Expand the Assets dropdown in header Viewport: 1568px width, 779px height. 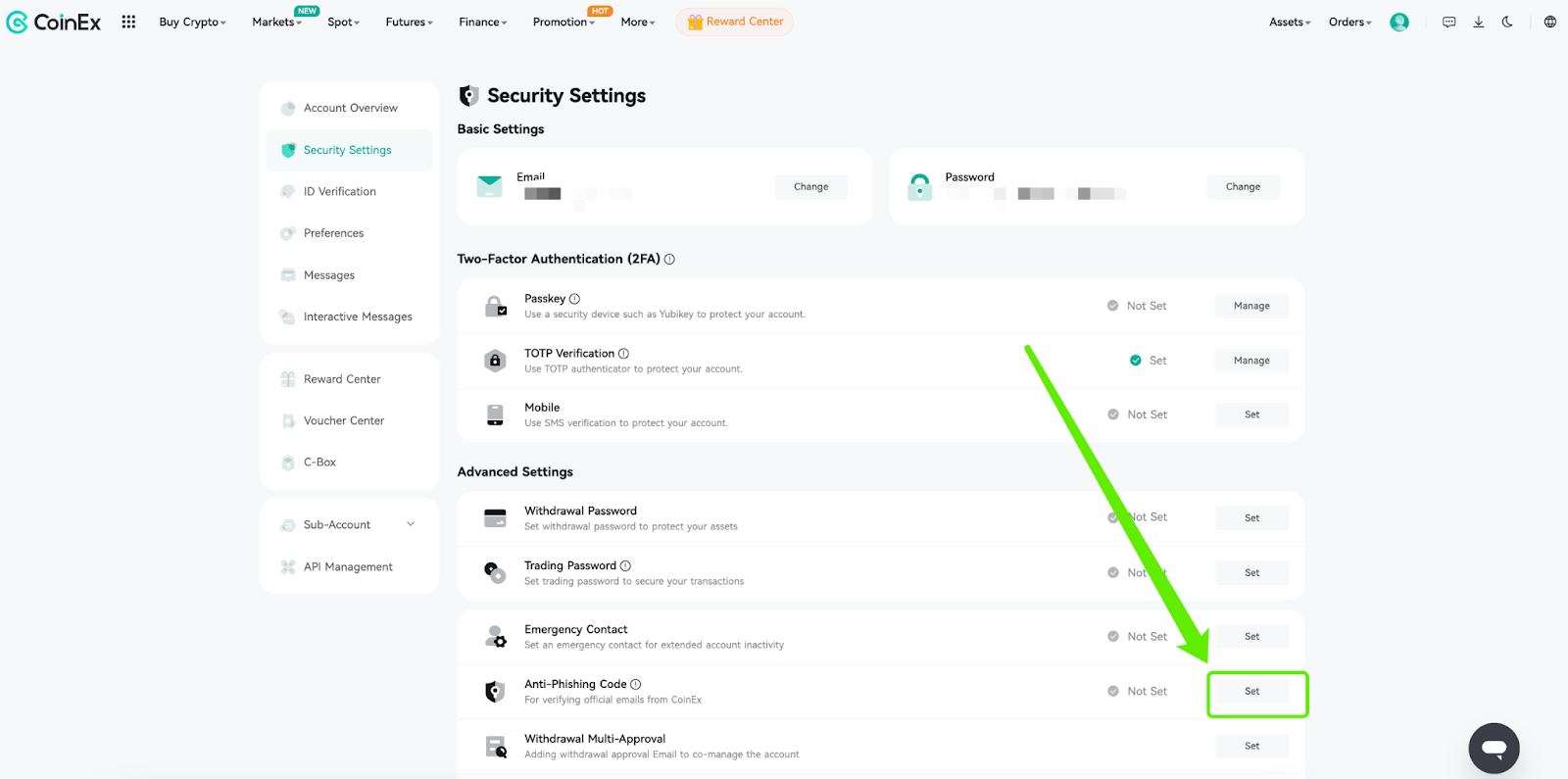1290,22
